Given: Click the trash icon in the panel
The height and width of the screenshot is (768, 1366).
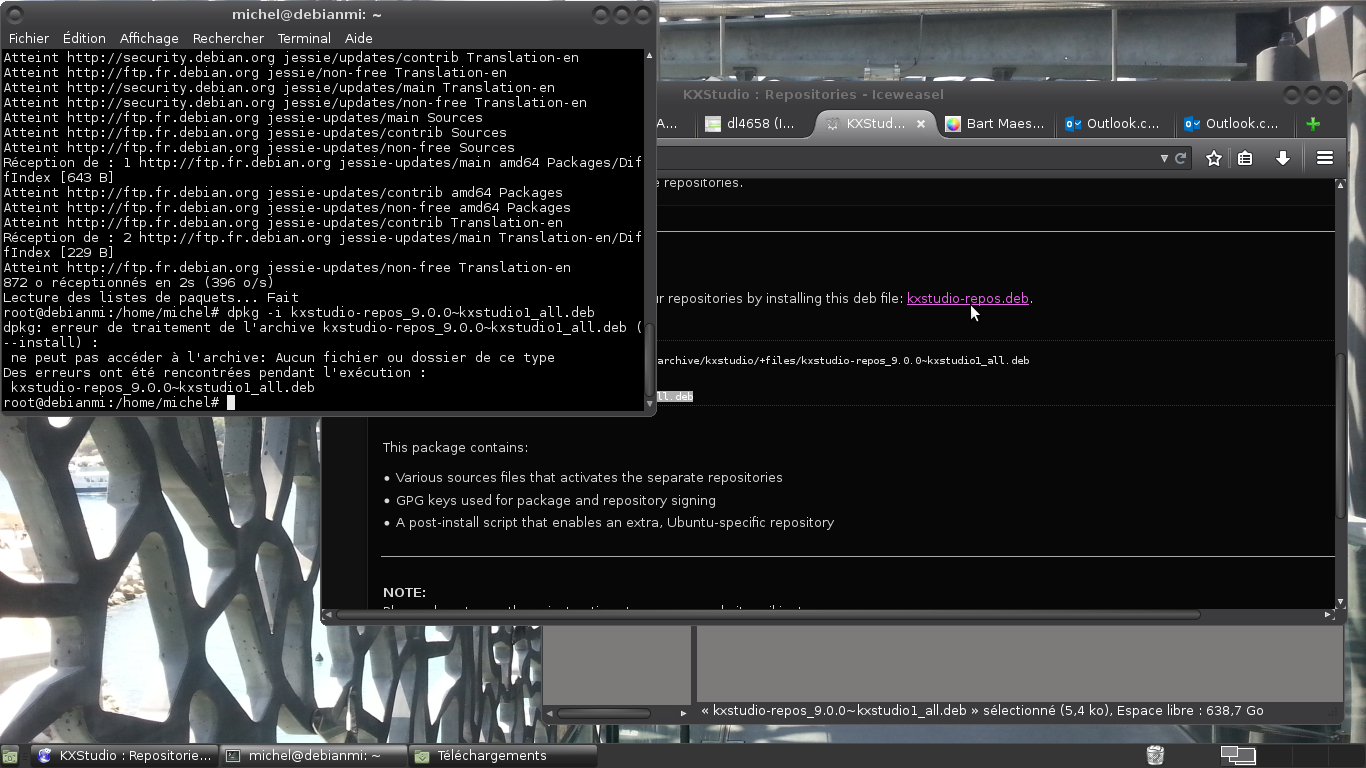Looking at the screenshot, I should pyautogui.click(x=1155, y=755).
